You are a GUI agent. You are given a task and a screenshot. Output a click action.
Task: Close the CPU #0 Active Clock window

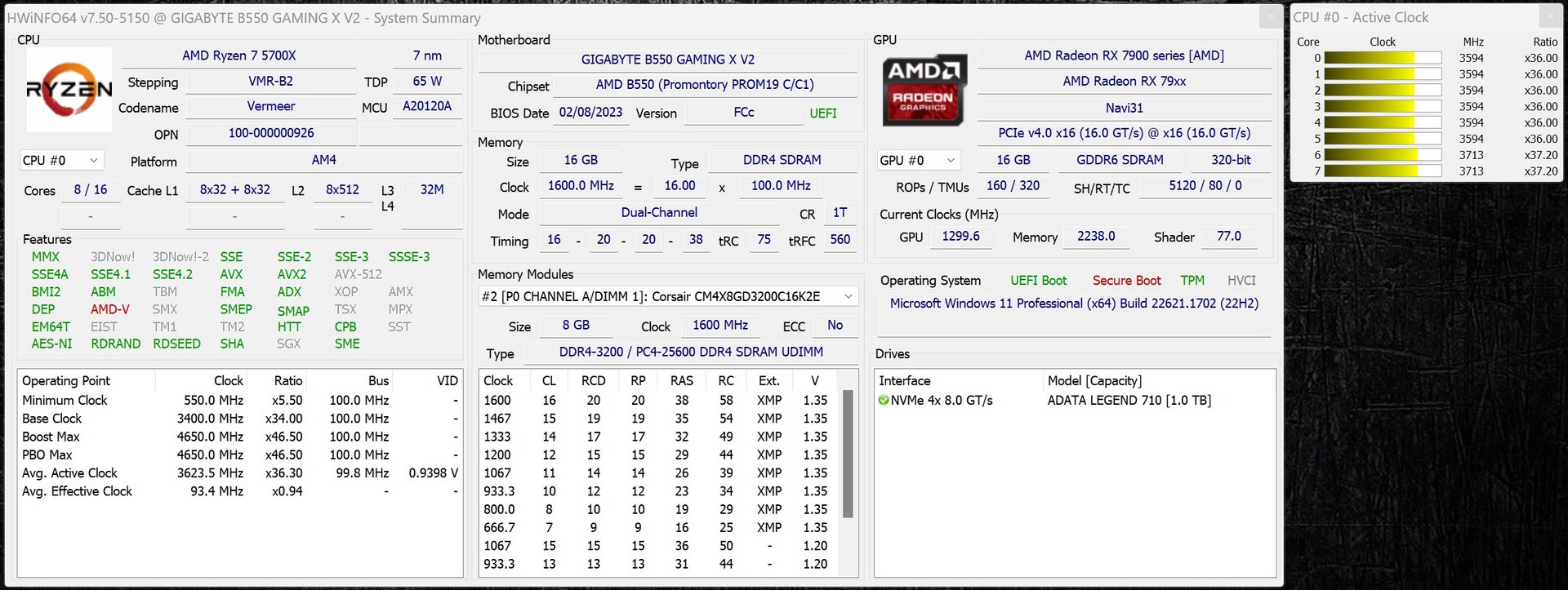(x=1550, y=17)
